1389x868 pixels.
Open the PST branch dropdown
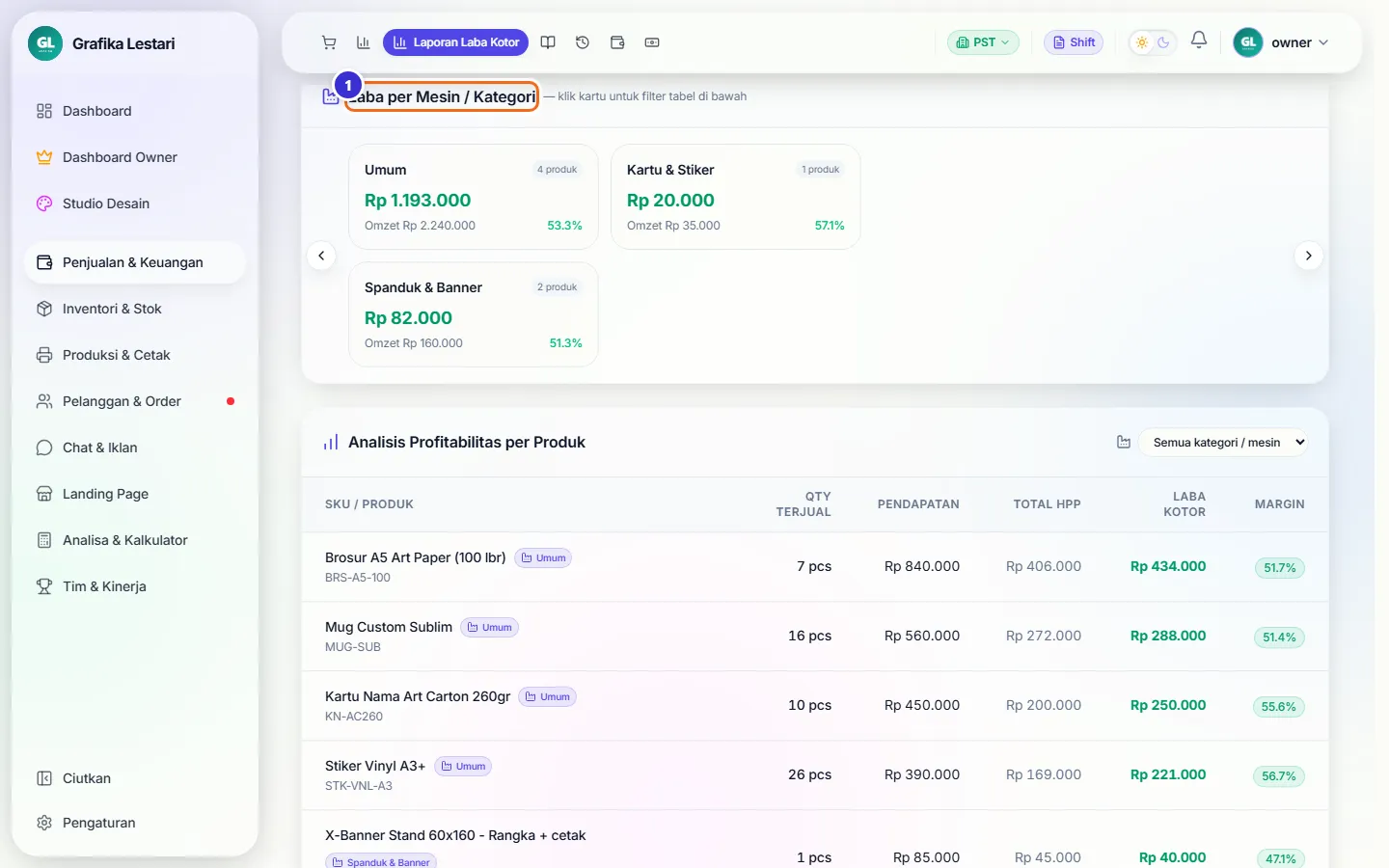pos(983,42)
